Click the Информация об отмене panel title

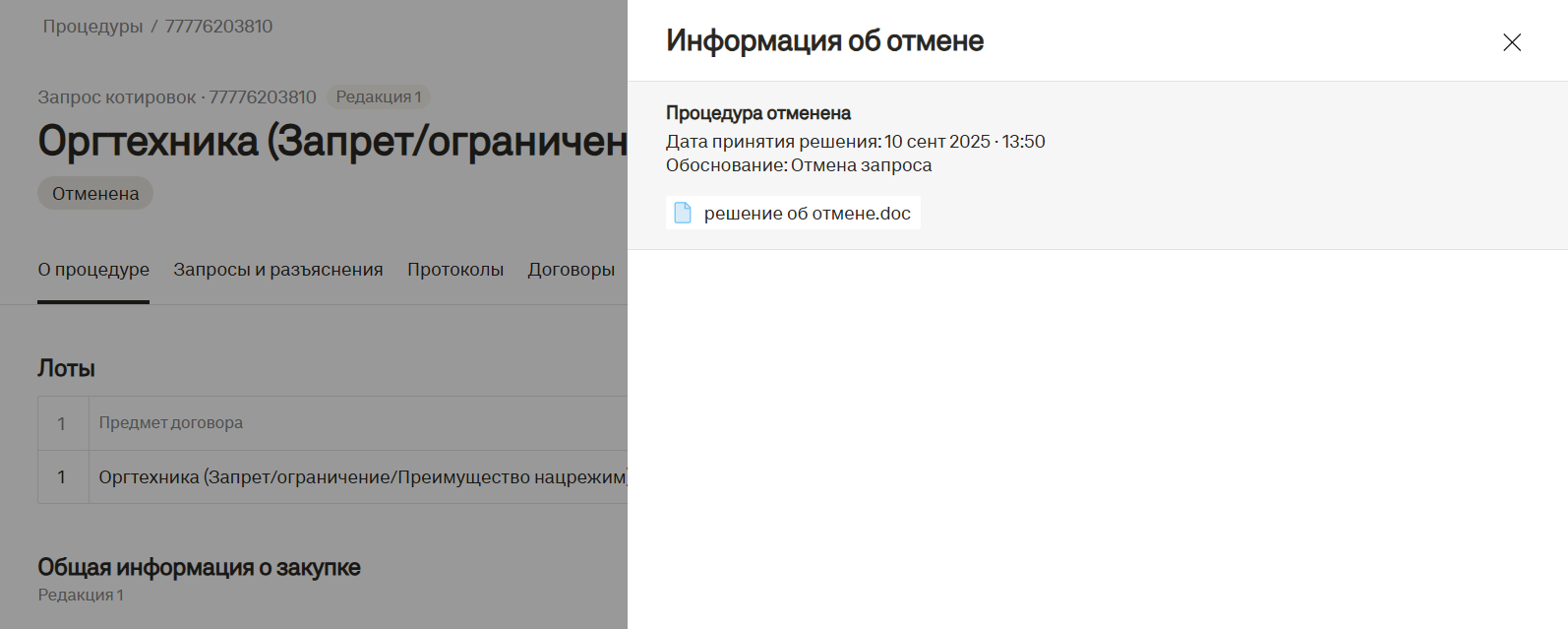[824, 41]
